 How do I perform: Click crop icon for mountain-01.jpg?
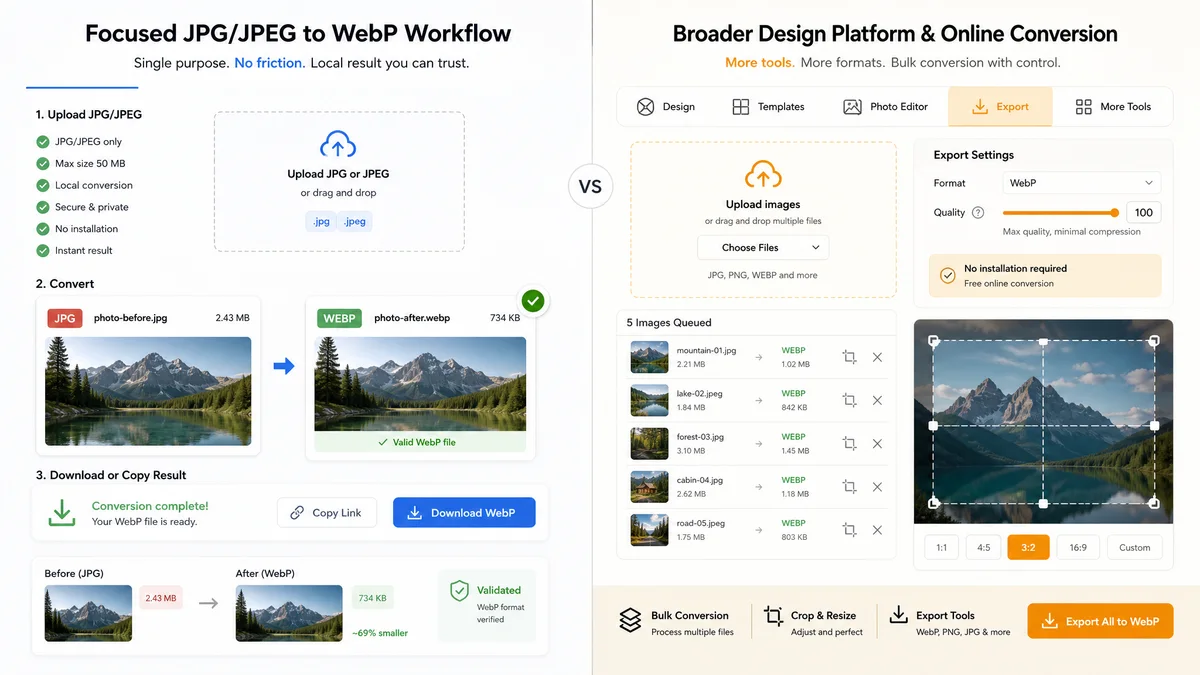pos(849,357)
